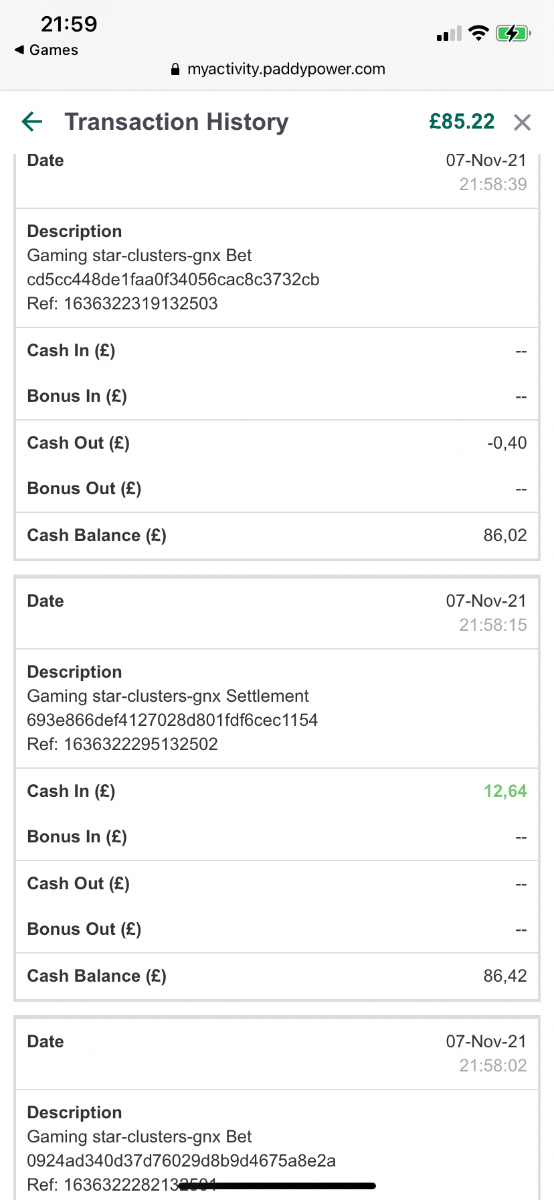This screenshot has height=1200, width=554.
Task: Tap the myactivity.paddypower.com address bar
Action: (x=277, y=69)
